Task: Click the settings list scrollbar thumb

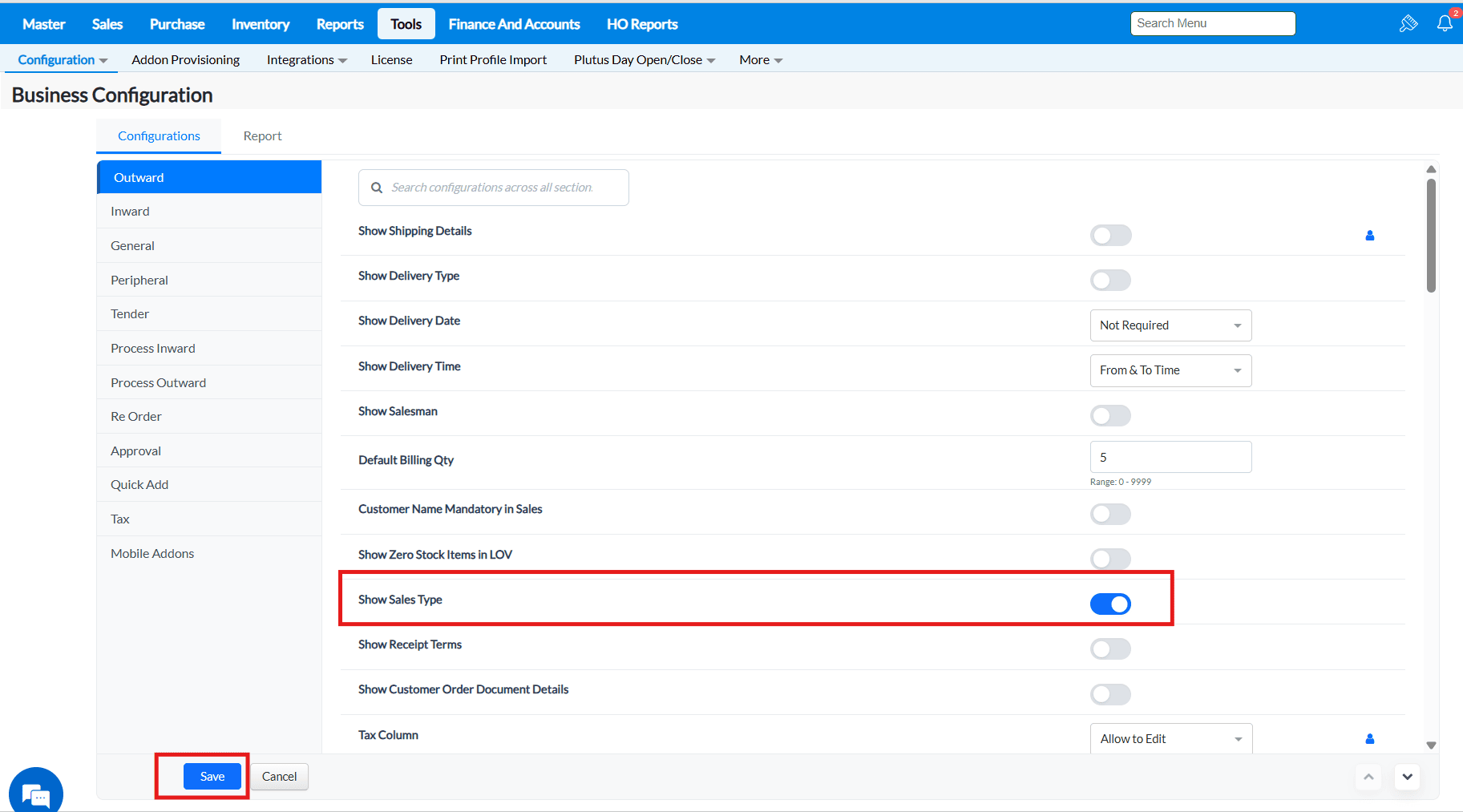Action: (x=1431, y=236)
